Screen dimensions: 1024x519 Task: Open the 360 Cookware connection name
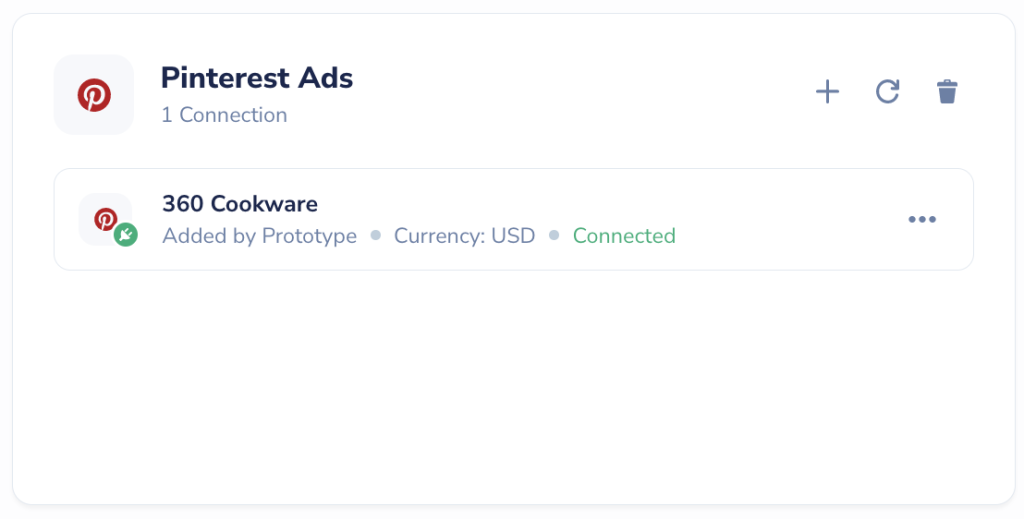coord(240,204)
